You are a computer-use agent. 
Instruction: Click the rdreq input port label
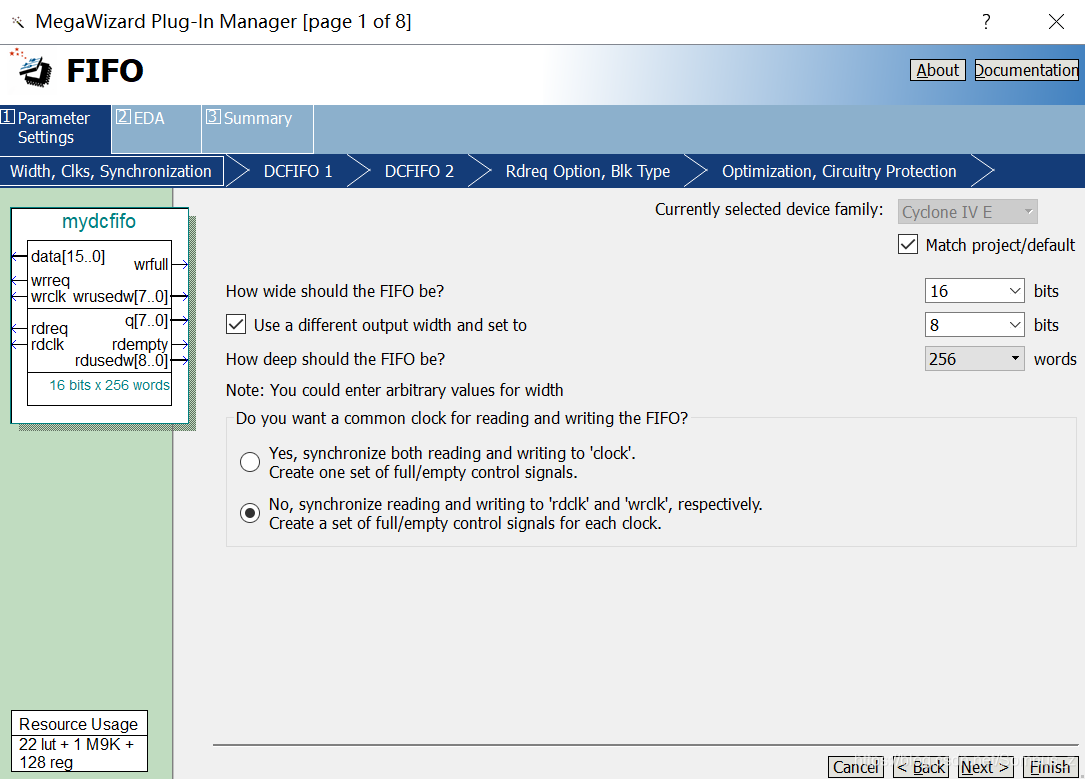tap(49, 328)
